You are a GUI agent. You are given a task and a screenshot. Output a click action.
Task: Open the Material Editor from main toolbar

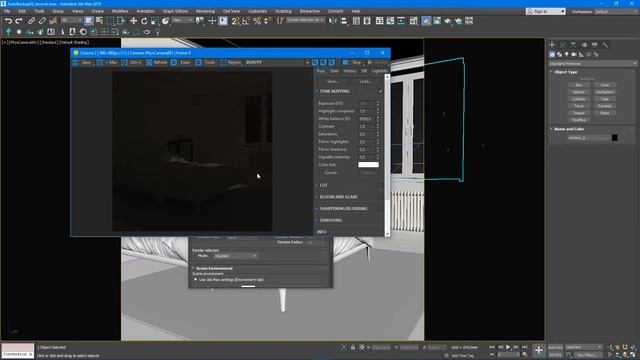(x=414, y=21)
